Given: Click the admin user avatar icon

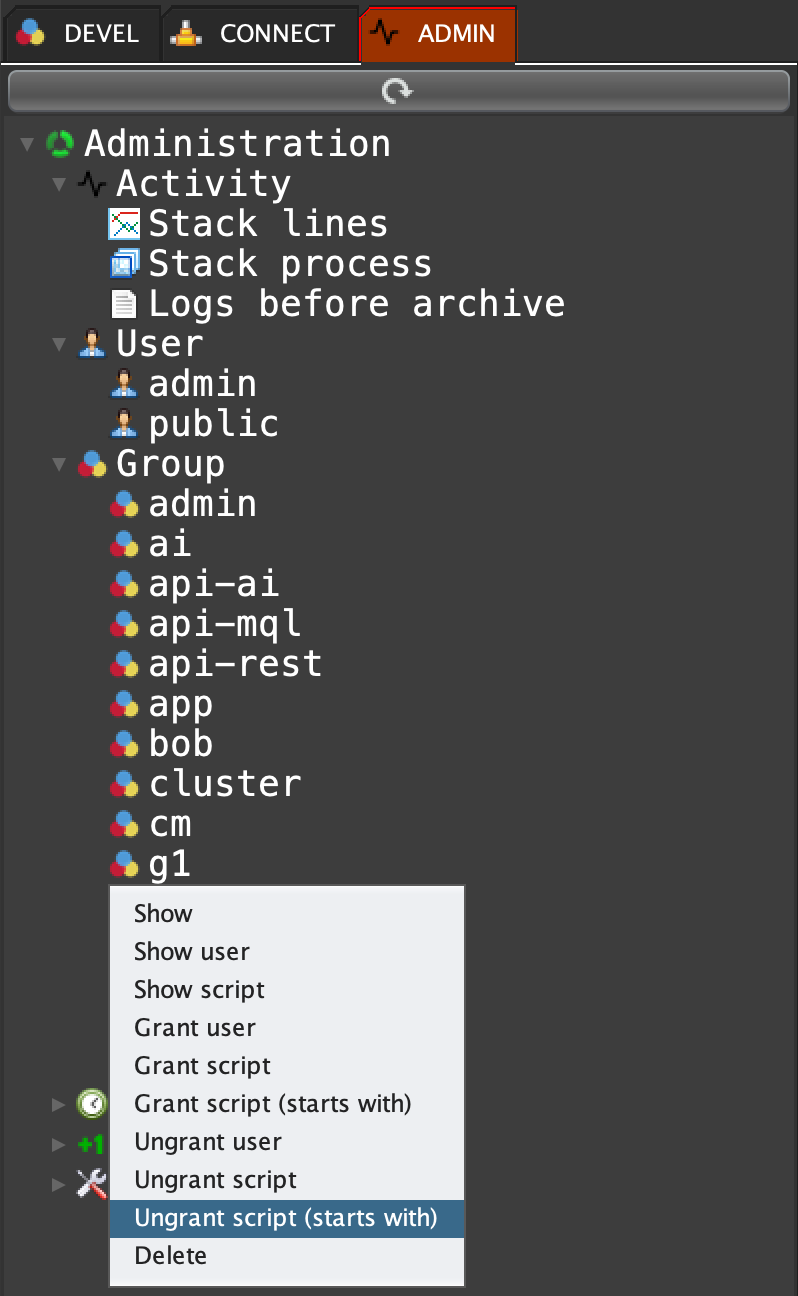Looking at the screenshot, I should point(123,384).
